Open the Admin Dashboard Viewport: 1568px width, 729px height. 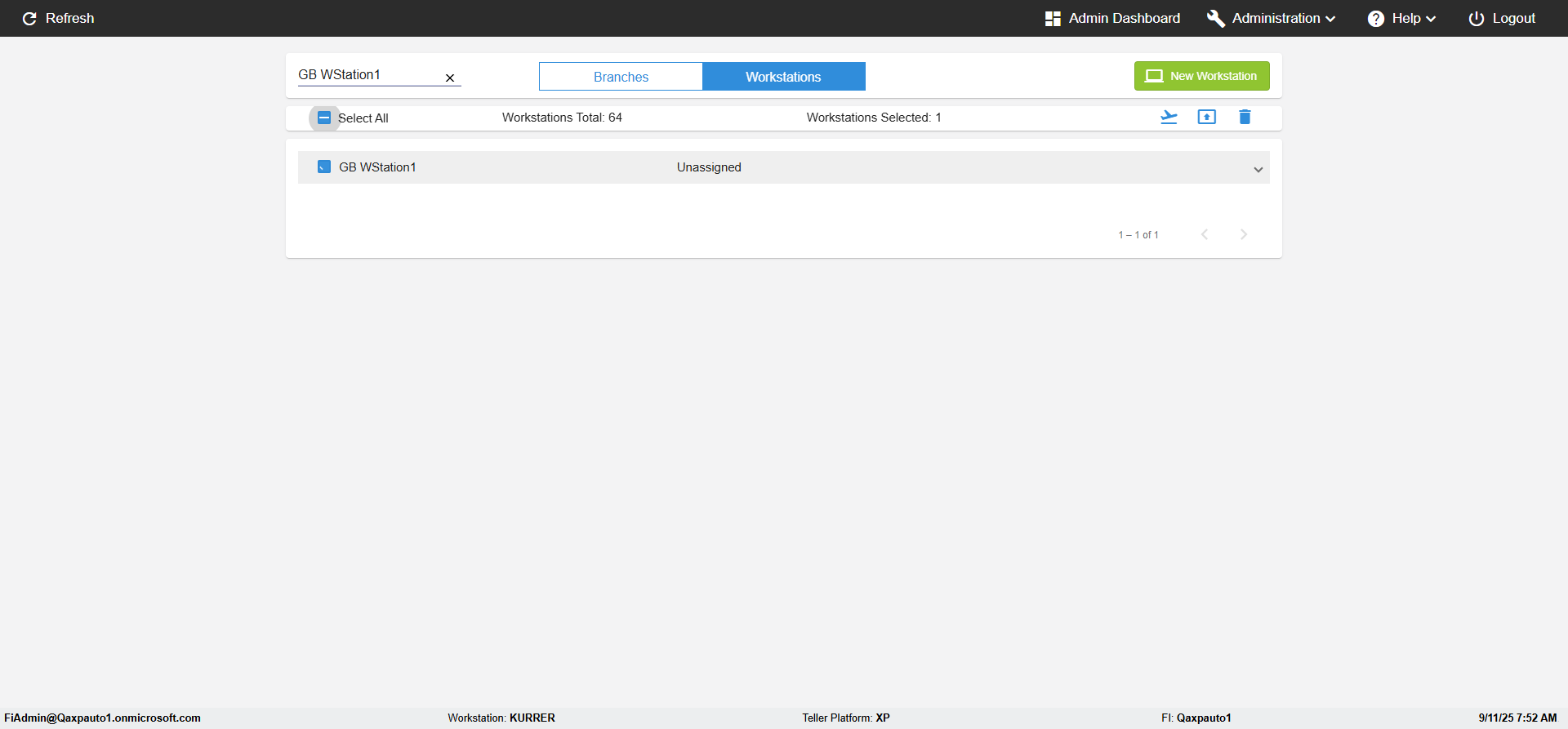[1112, 18]
